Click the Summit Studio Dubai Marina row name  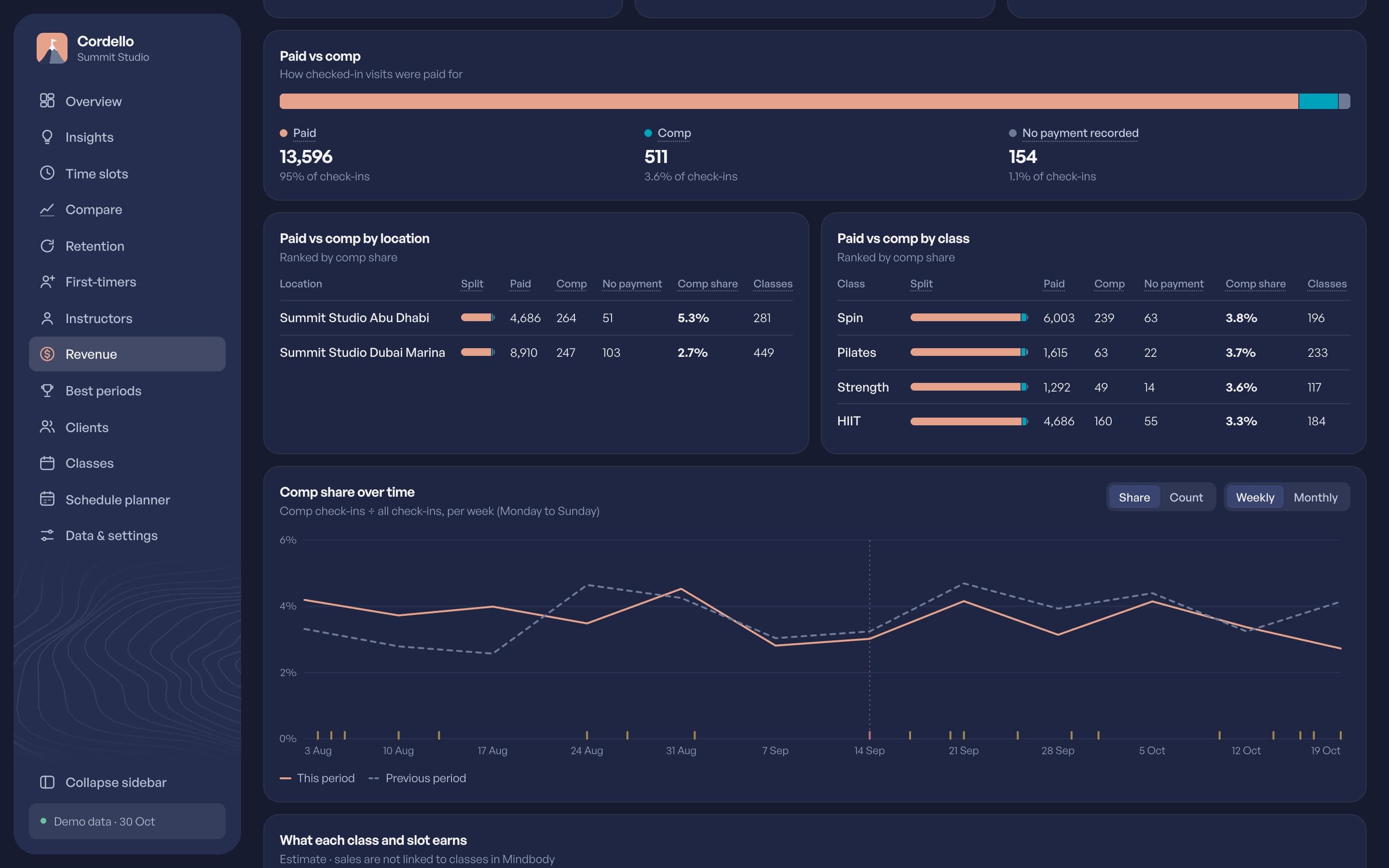362,353
